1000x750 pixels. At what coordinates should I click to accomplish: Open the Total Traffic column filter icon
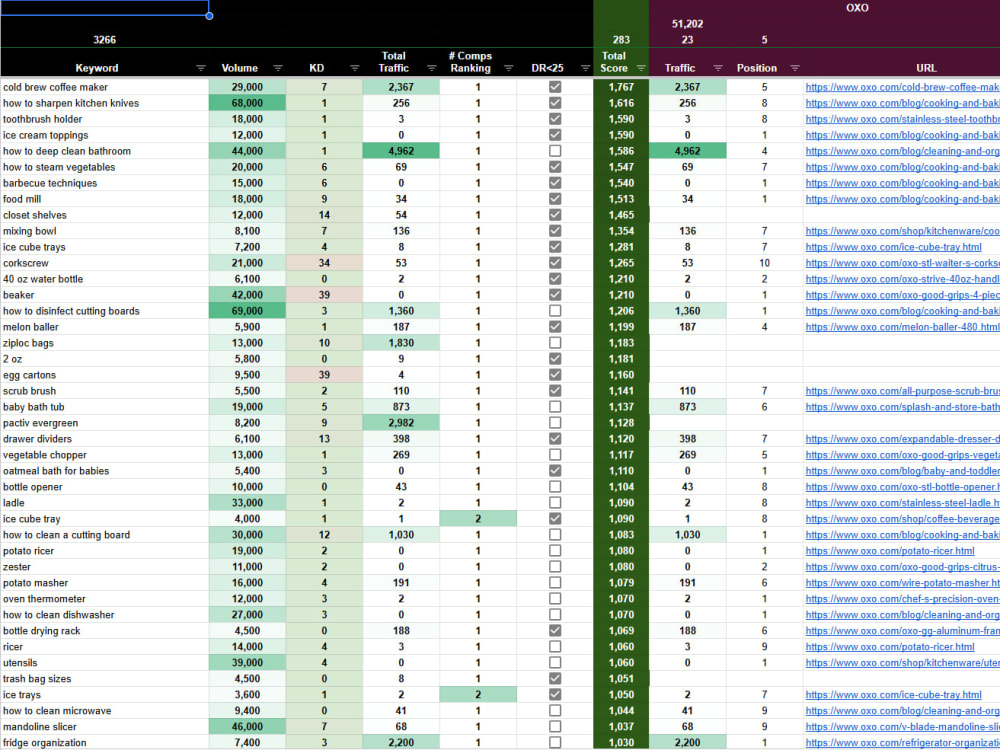pyautogui.click(x=432, y=68)
